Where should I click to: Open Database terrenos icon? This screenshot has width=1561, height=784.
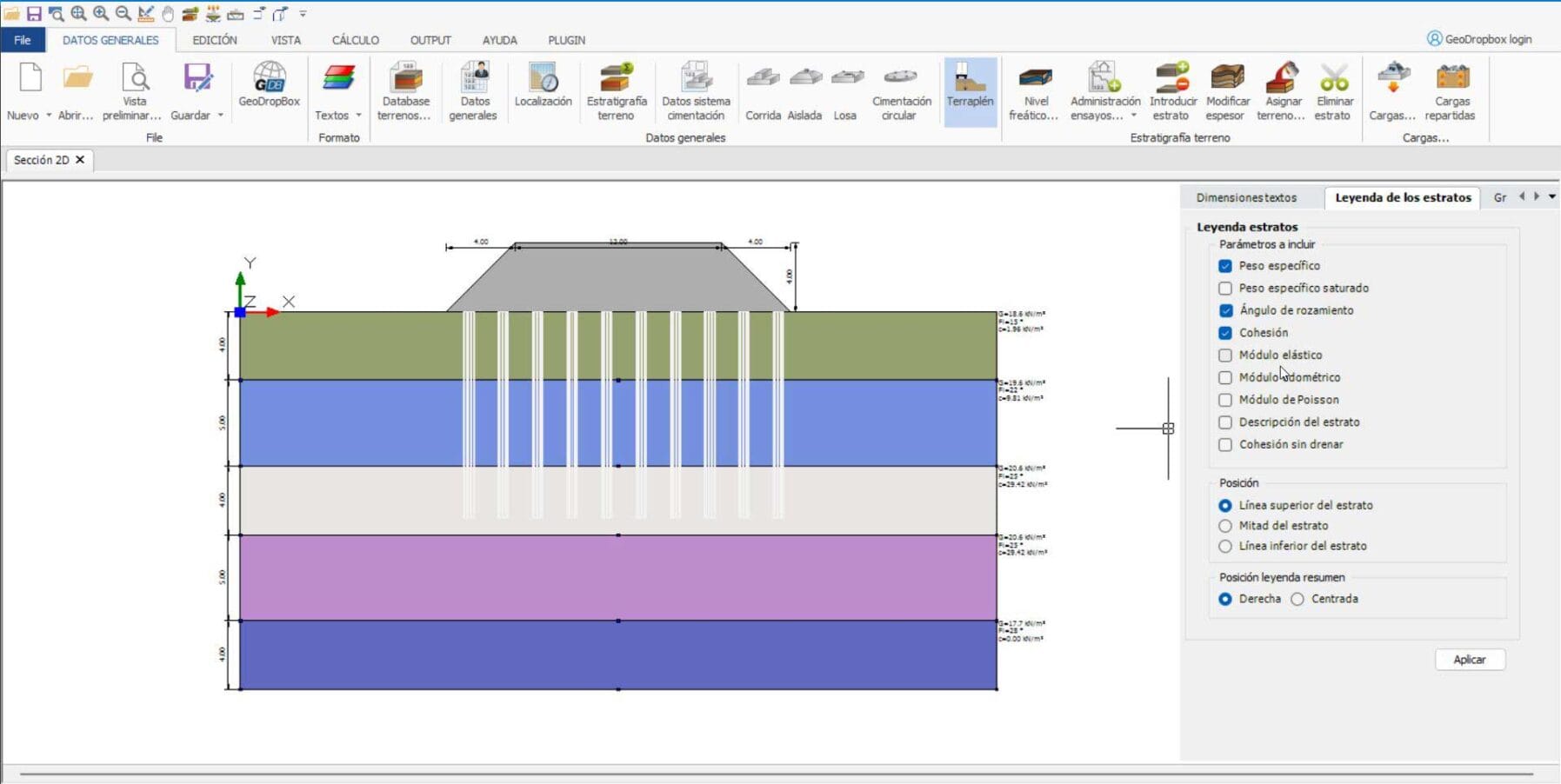click(x=405, y=80)
